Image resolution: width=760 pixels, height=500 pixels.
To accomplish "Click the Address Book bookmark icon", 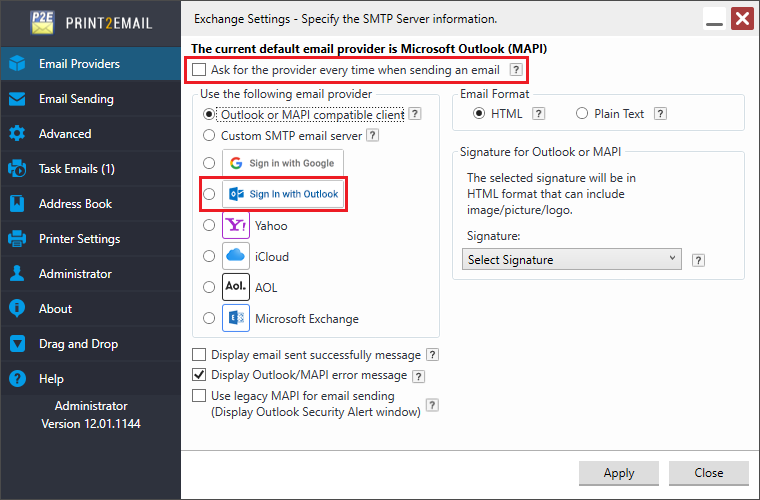I will pyautogui.click(x=17, y=203).
